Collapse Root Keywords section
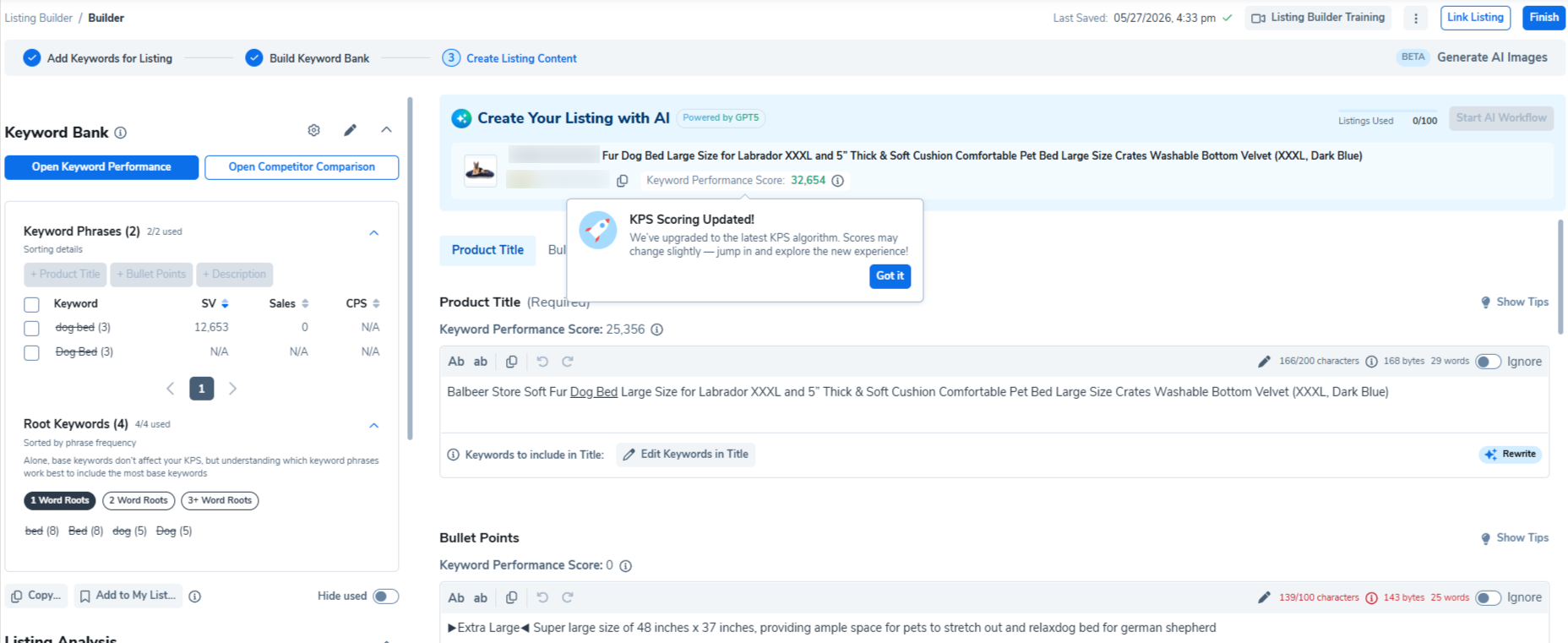Image resolution: width=1568 pixels, height=643 pixels. [x=373, y=426]
